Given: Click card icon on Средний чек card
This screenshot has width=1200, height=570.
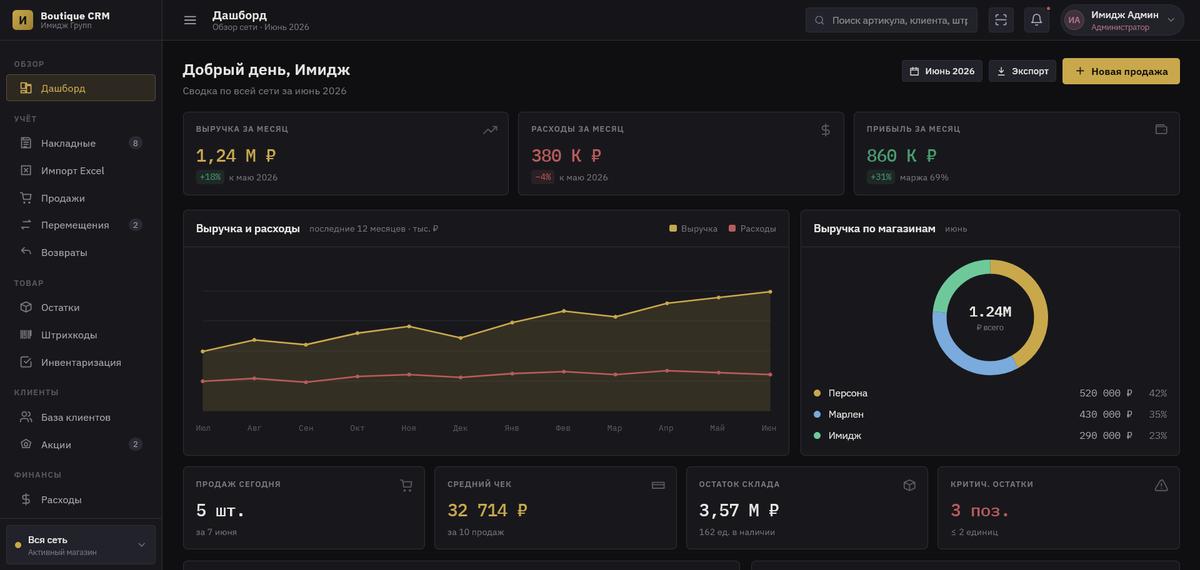Looking at the screenshot, I should [658, 485].
